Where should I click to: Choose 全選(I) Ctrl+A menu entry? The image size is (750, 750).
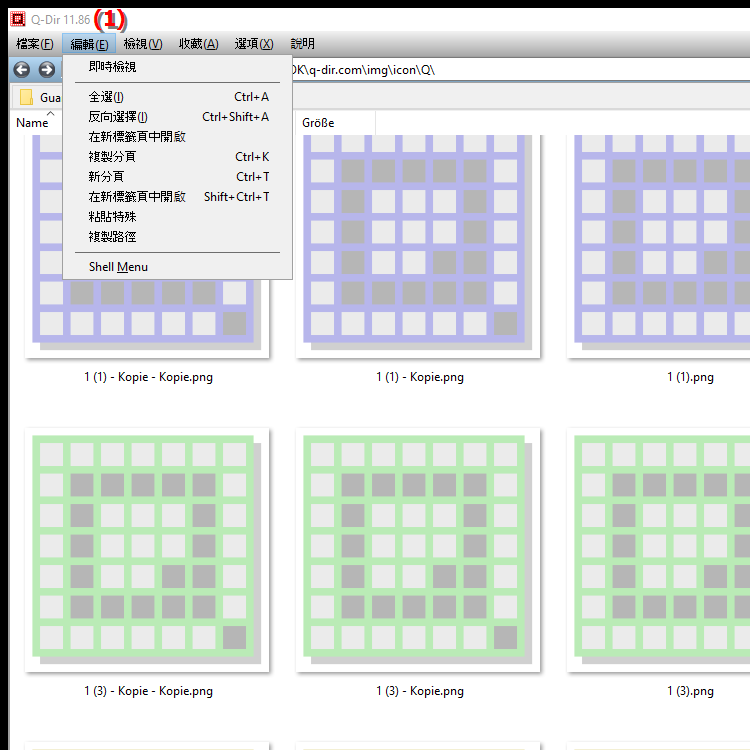(177, 97)
